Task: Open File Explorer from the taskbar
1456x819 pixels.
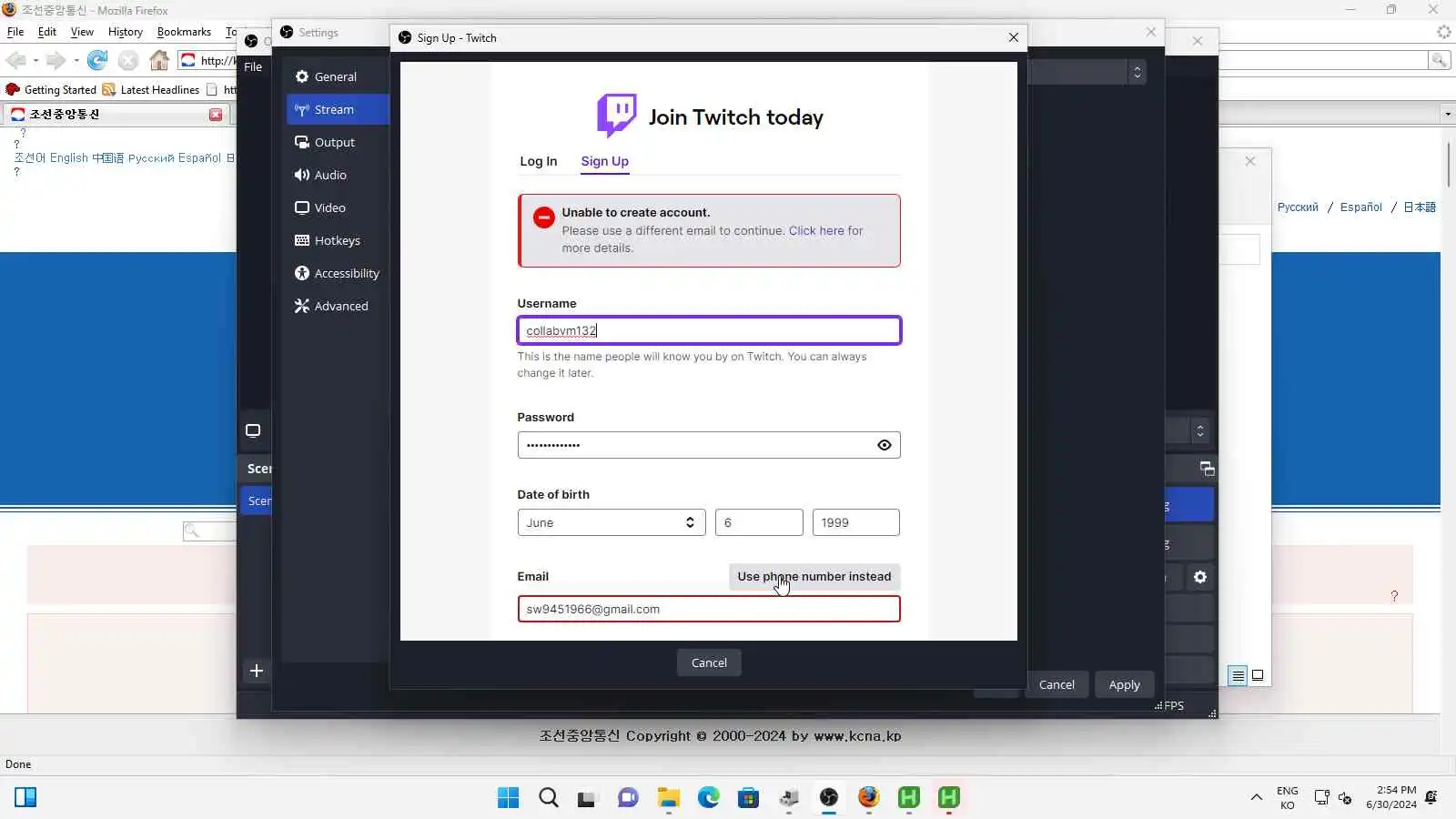Action: point(668,797)
